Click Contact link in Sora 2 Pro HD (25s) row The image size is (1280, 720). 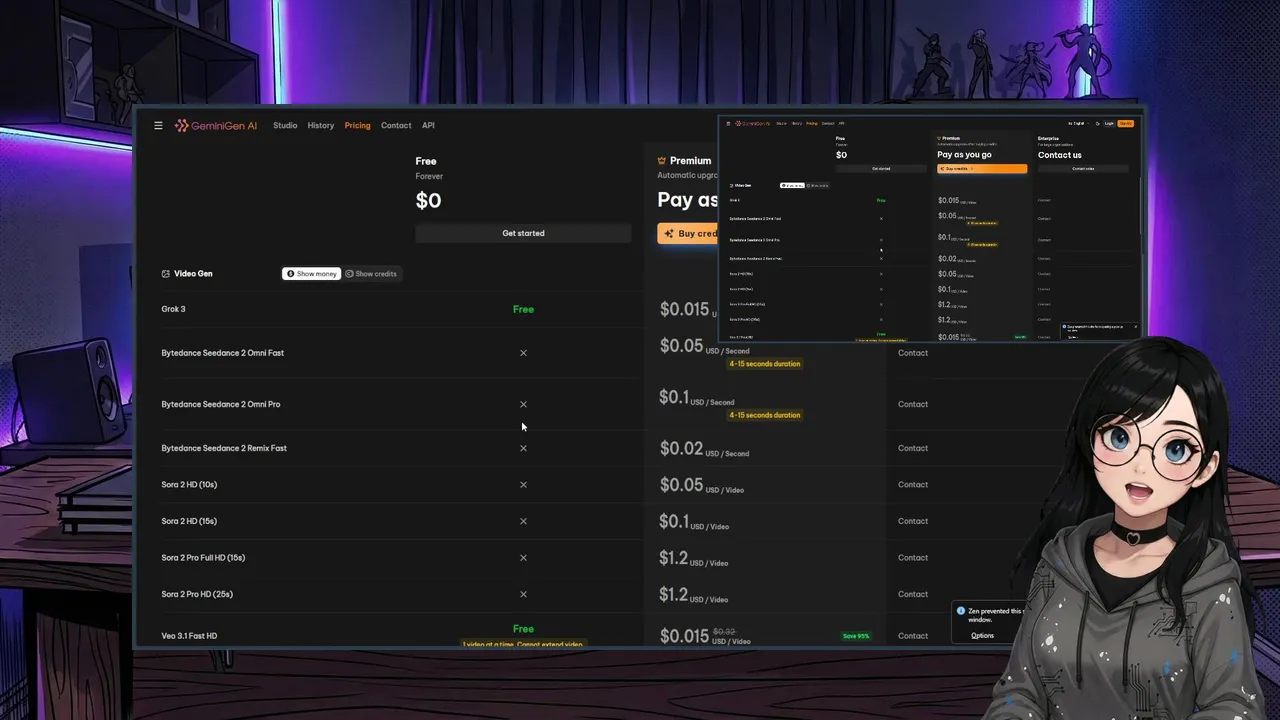click(x=913, y=594)
